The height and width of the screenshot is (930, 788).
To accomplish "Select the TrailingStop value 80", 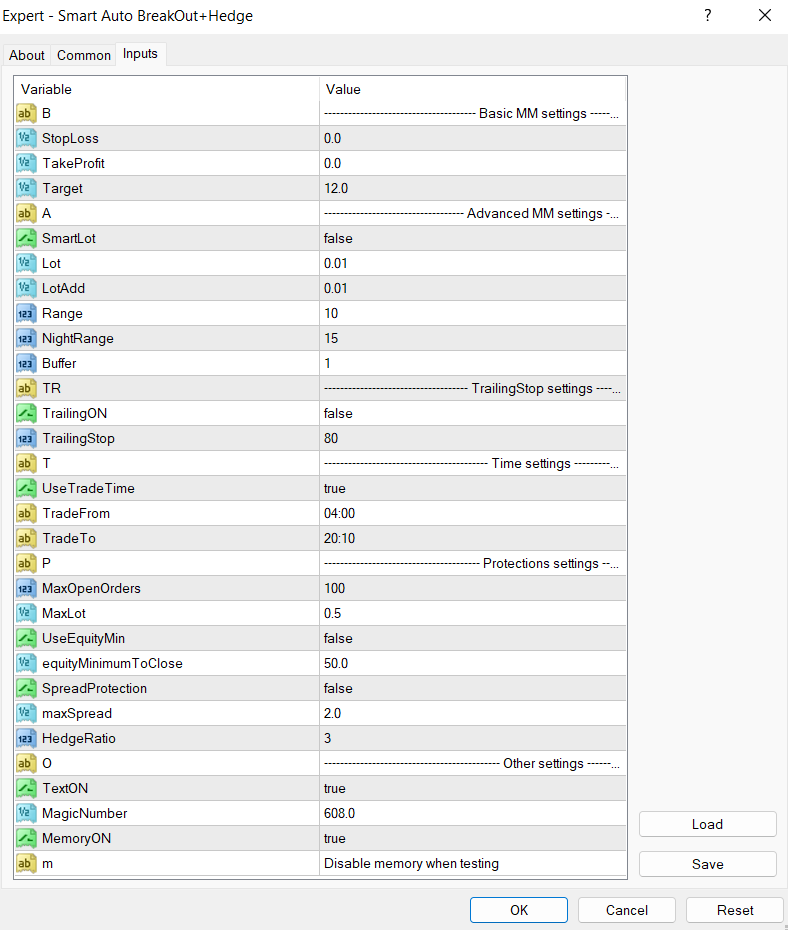I will pos(473,438).
